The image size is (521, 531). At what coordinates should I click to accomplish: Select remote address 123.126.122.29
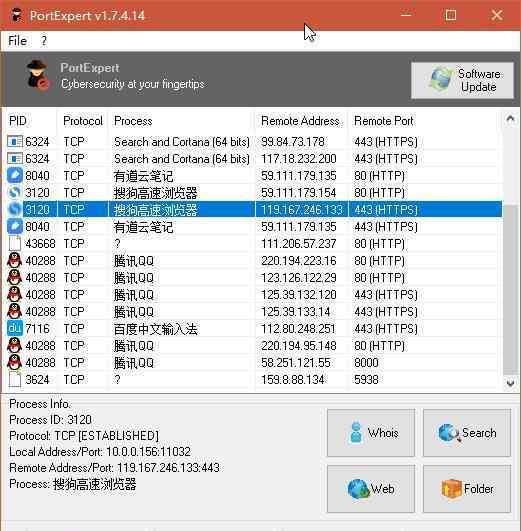coord(299,277)
